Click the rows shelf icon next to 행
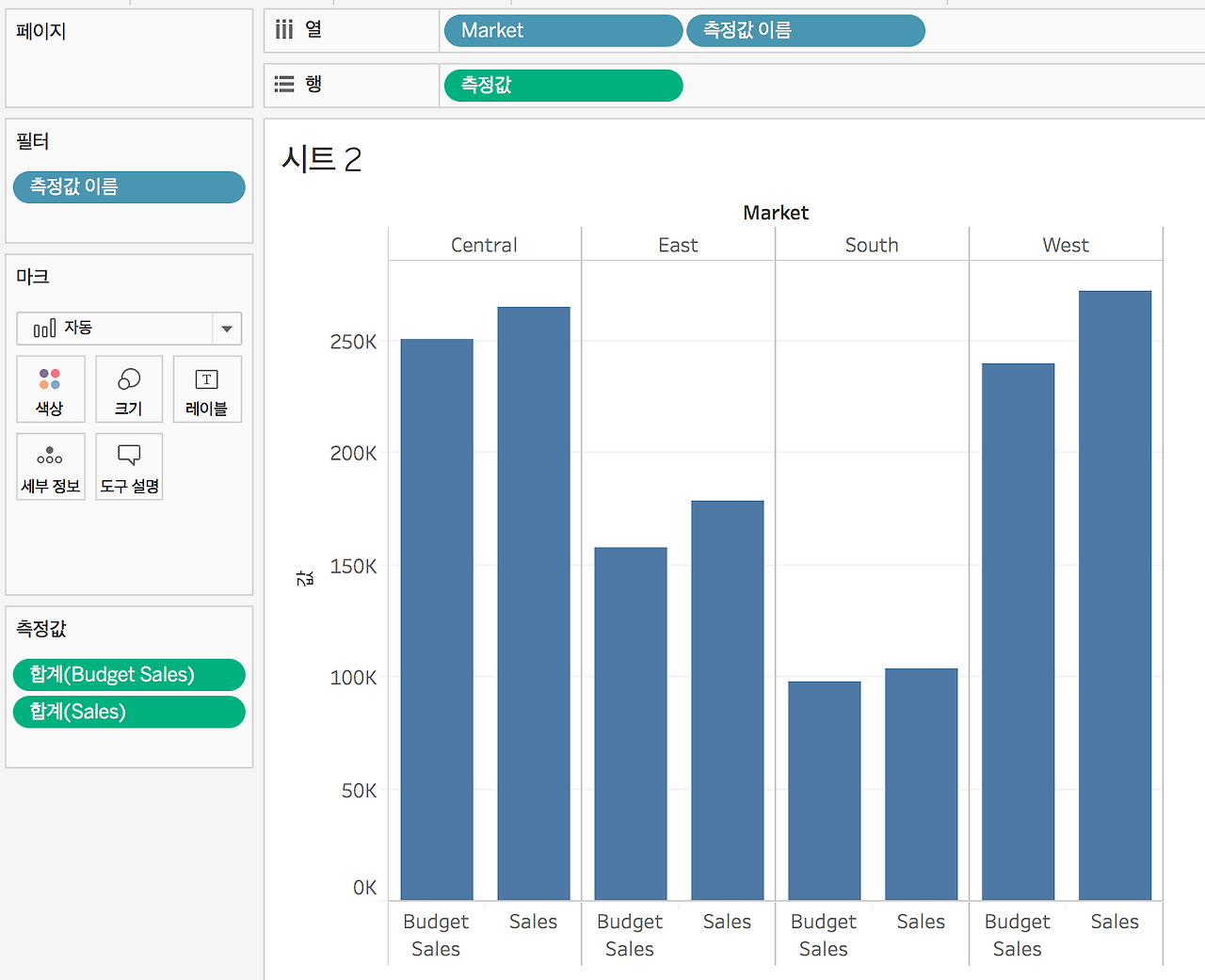This screenshot has height=980, width=1205. coord(284,85)
